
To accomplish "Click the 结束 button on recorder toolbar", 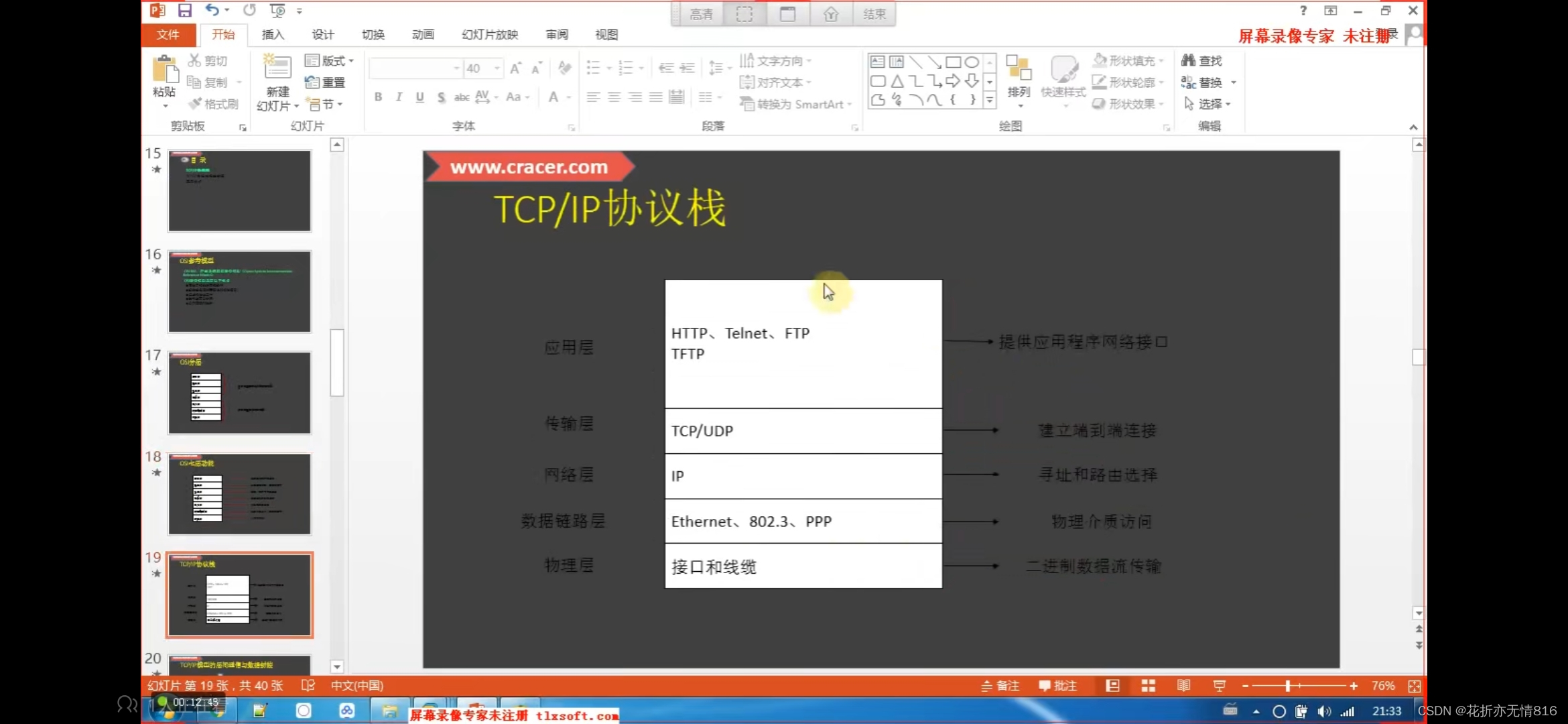I will [x=874, y=14].
